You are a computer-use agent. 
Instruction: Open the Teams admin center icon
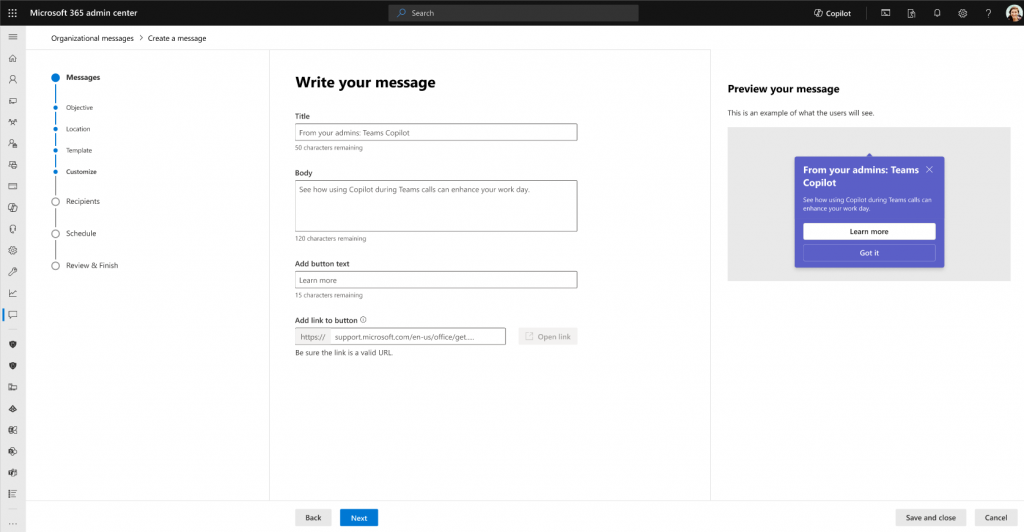click(12, 473)
